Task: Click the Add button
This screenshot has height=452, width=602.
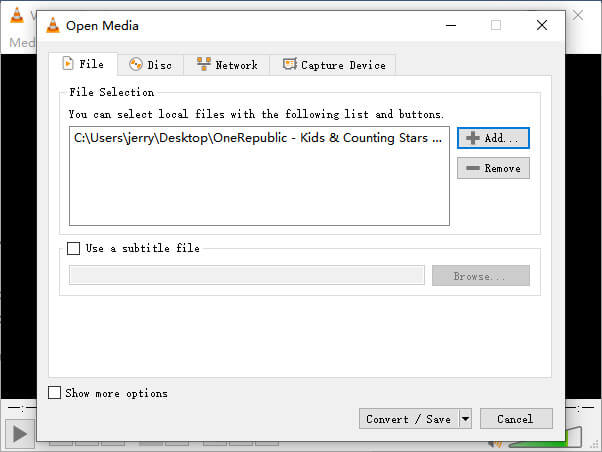Action: pos(493,138)
